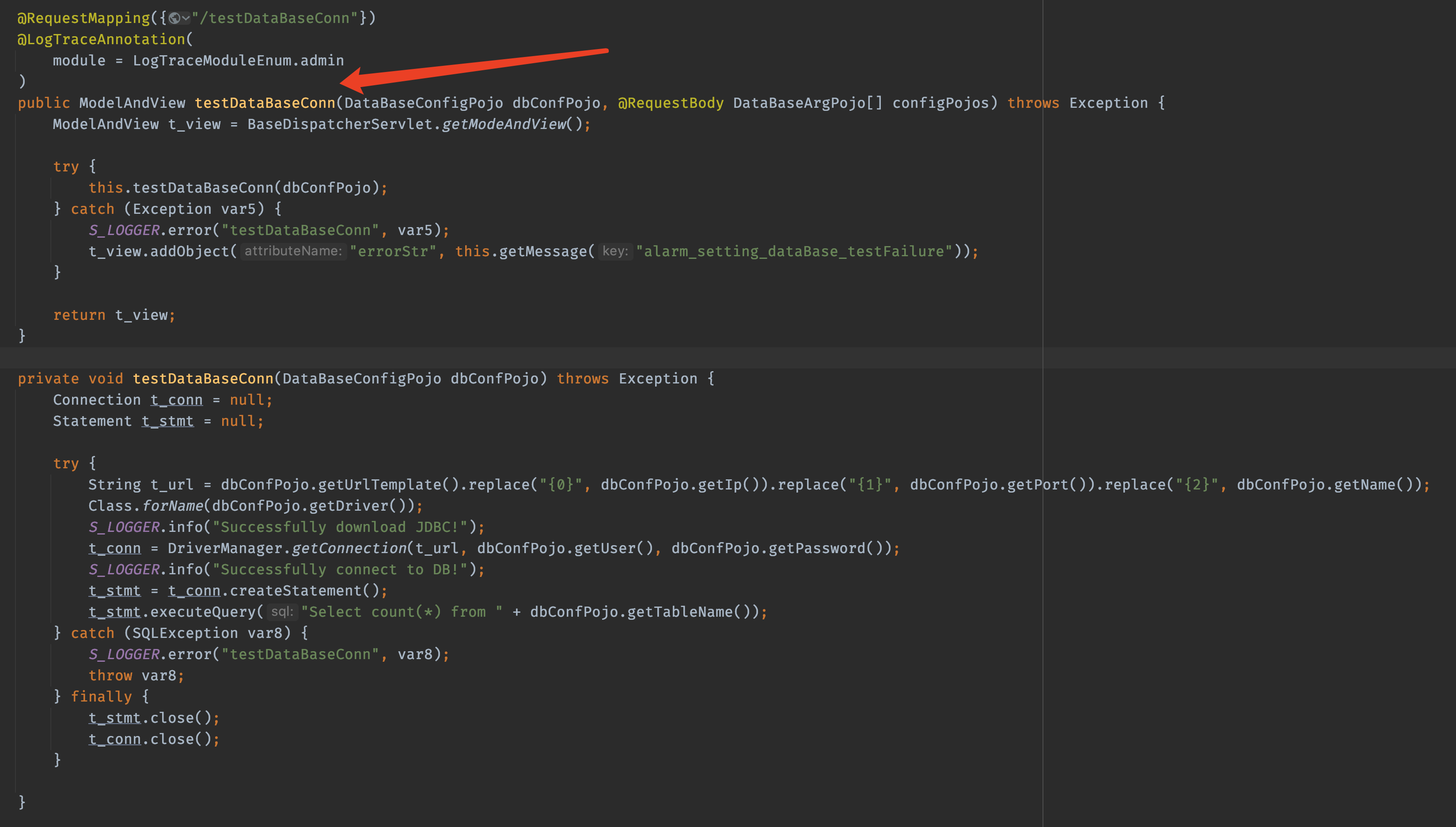Click the Class.forName method call
This screenshot has height=827, width=1456.
pos(172,505)
